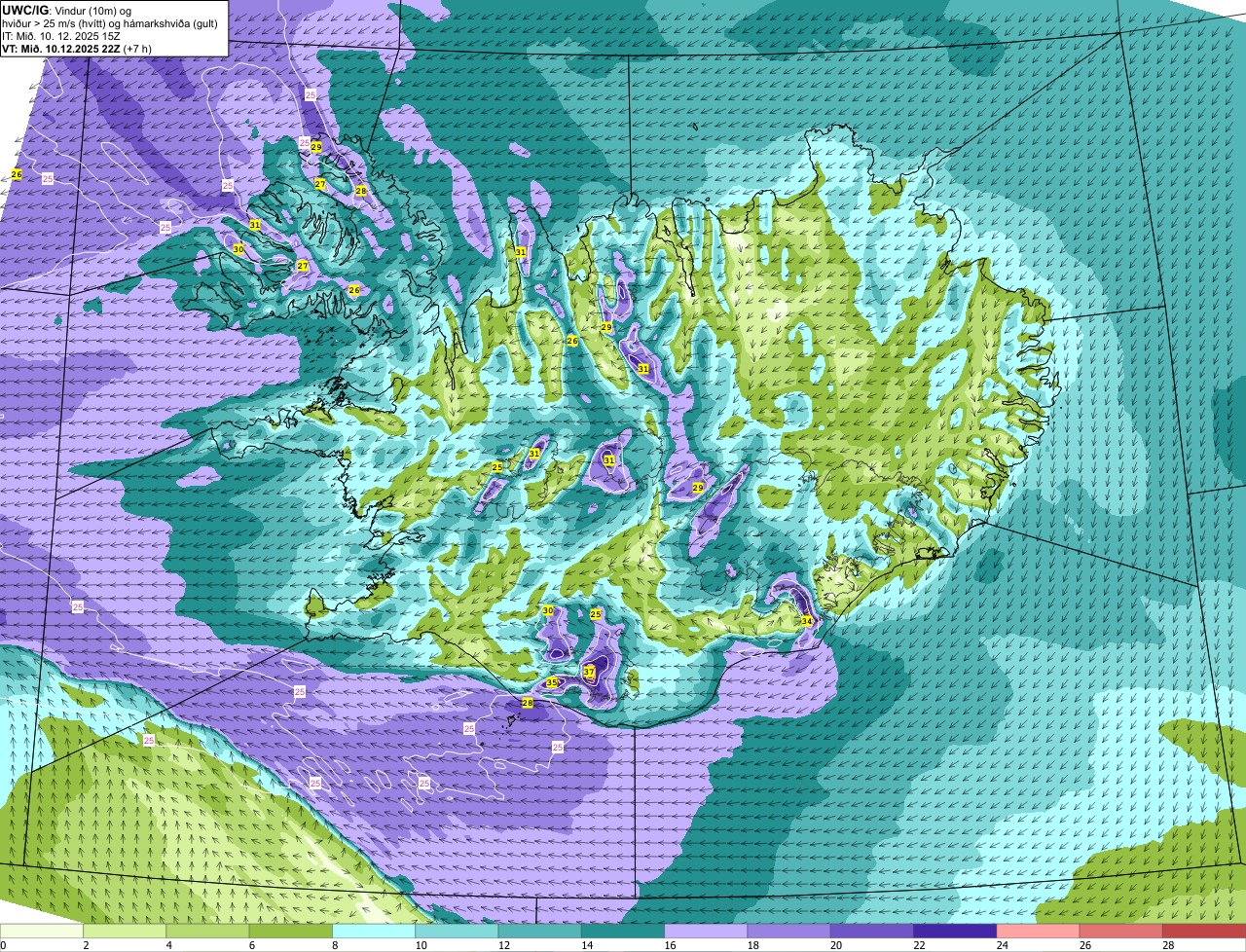Choose the 6–8 m/s olive green legend swatch
Screen dimensions: 1246x952
point(291,932)
